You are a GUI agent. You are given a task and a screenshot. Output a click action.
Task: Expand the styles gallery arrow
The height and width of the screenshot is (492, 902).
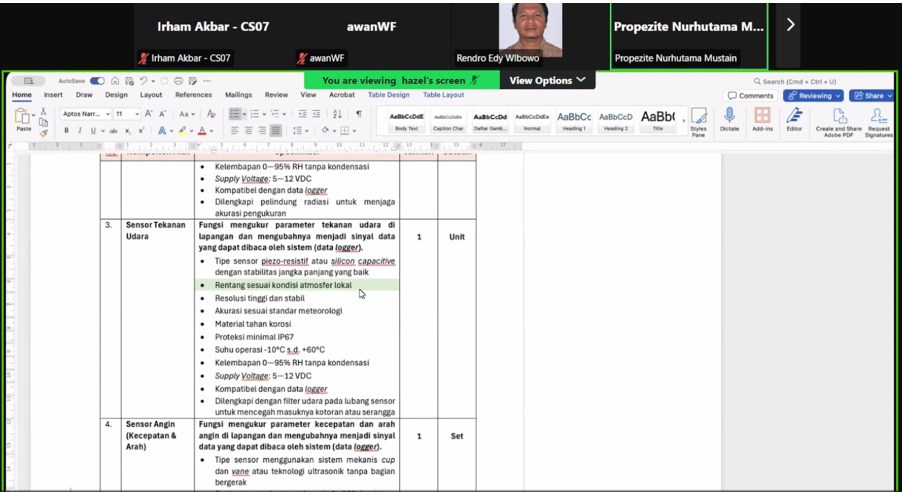pos(683,120)
